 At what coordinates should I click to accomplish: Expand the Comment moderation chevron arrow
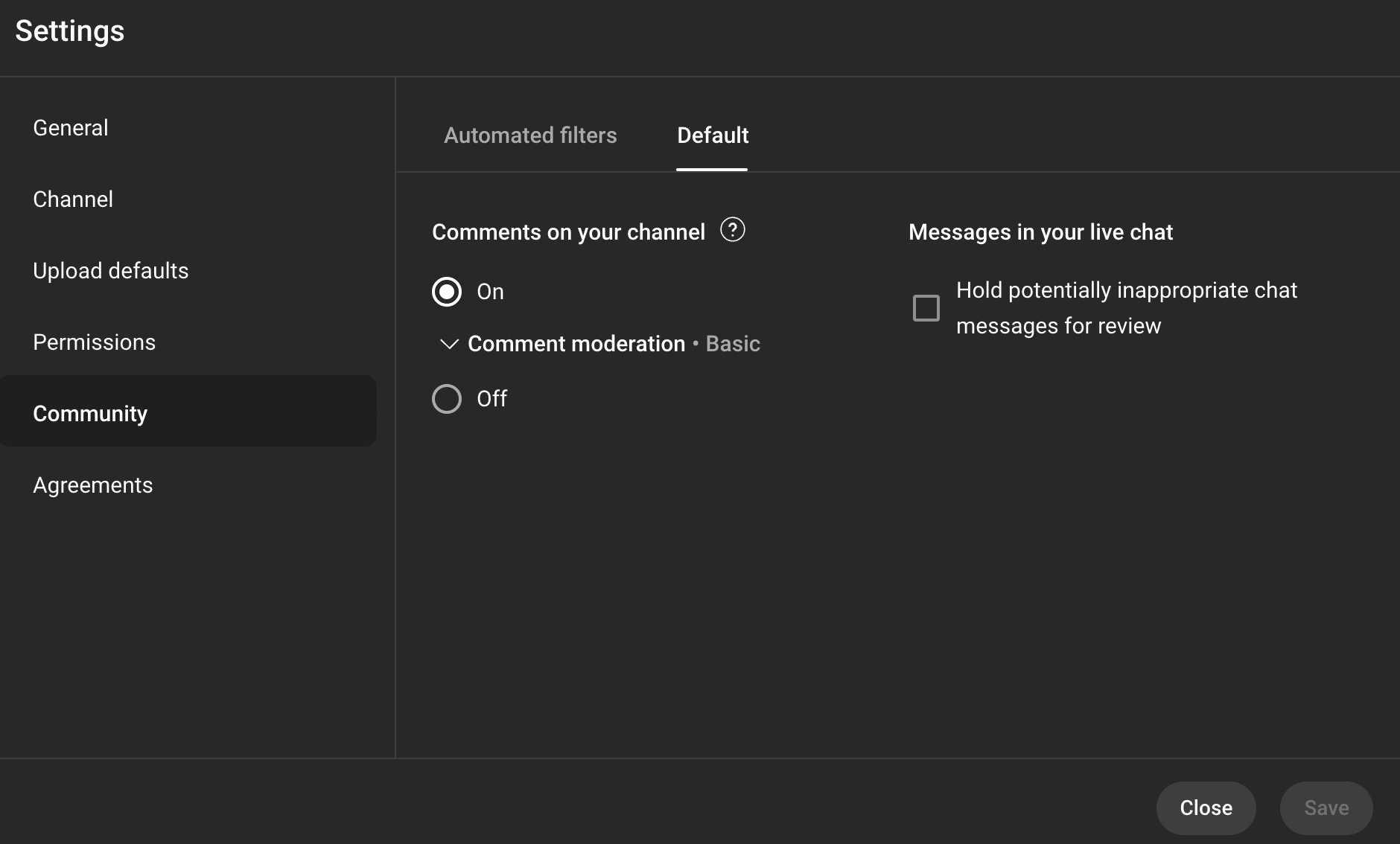449,344
